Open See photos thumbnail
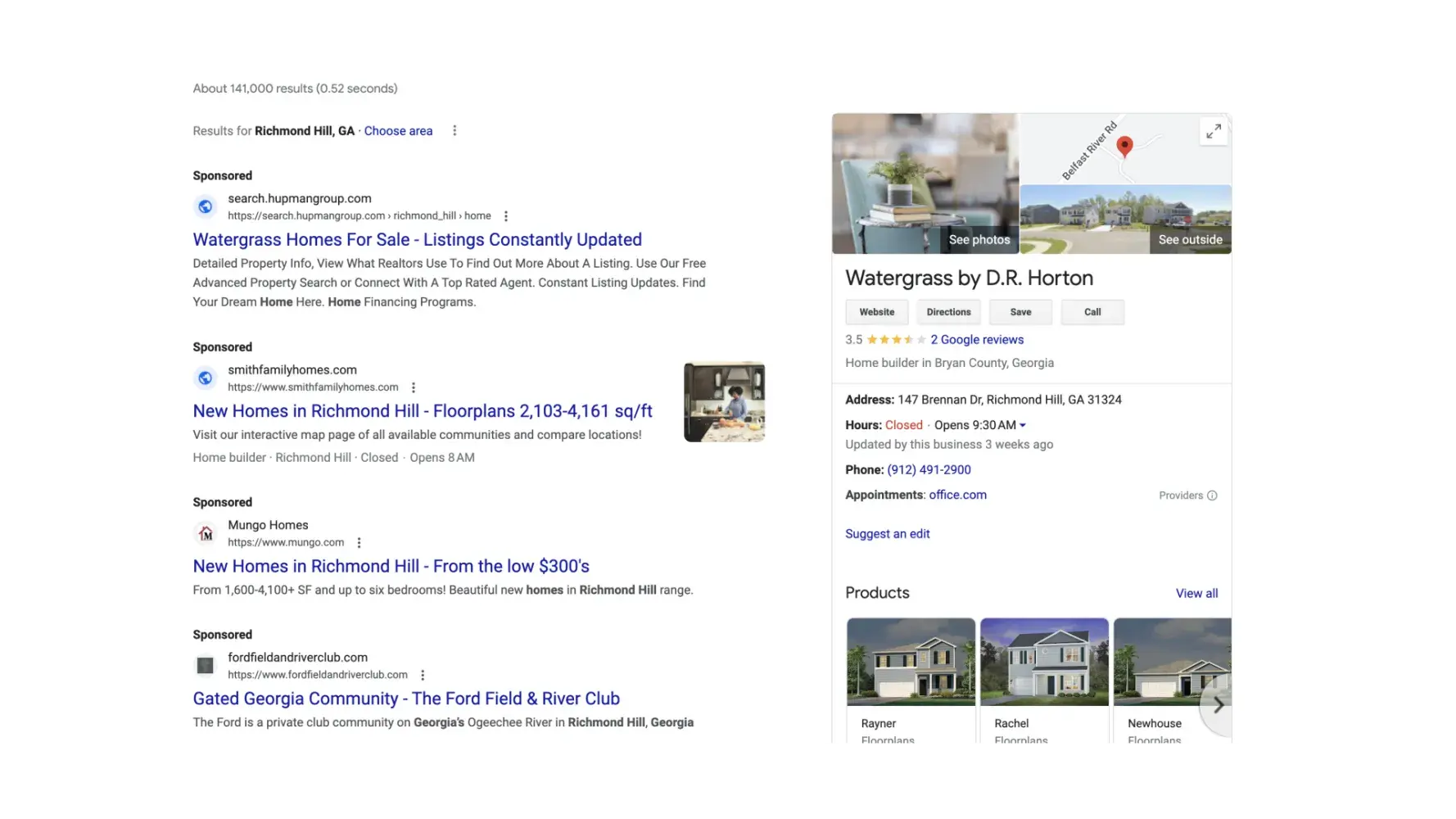 [x=925, y=183]
